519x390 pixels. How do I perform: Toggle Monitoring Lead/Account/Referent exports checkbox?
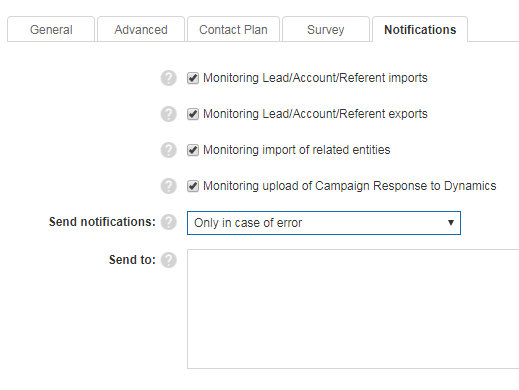pyautogui.click(x=193, y=114)
